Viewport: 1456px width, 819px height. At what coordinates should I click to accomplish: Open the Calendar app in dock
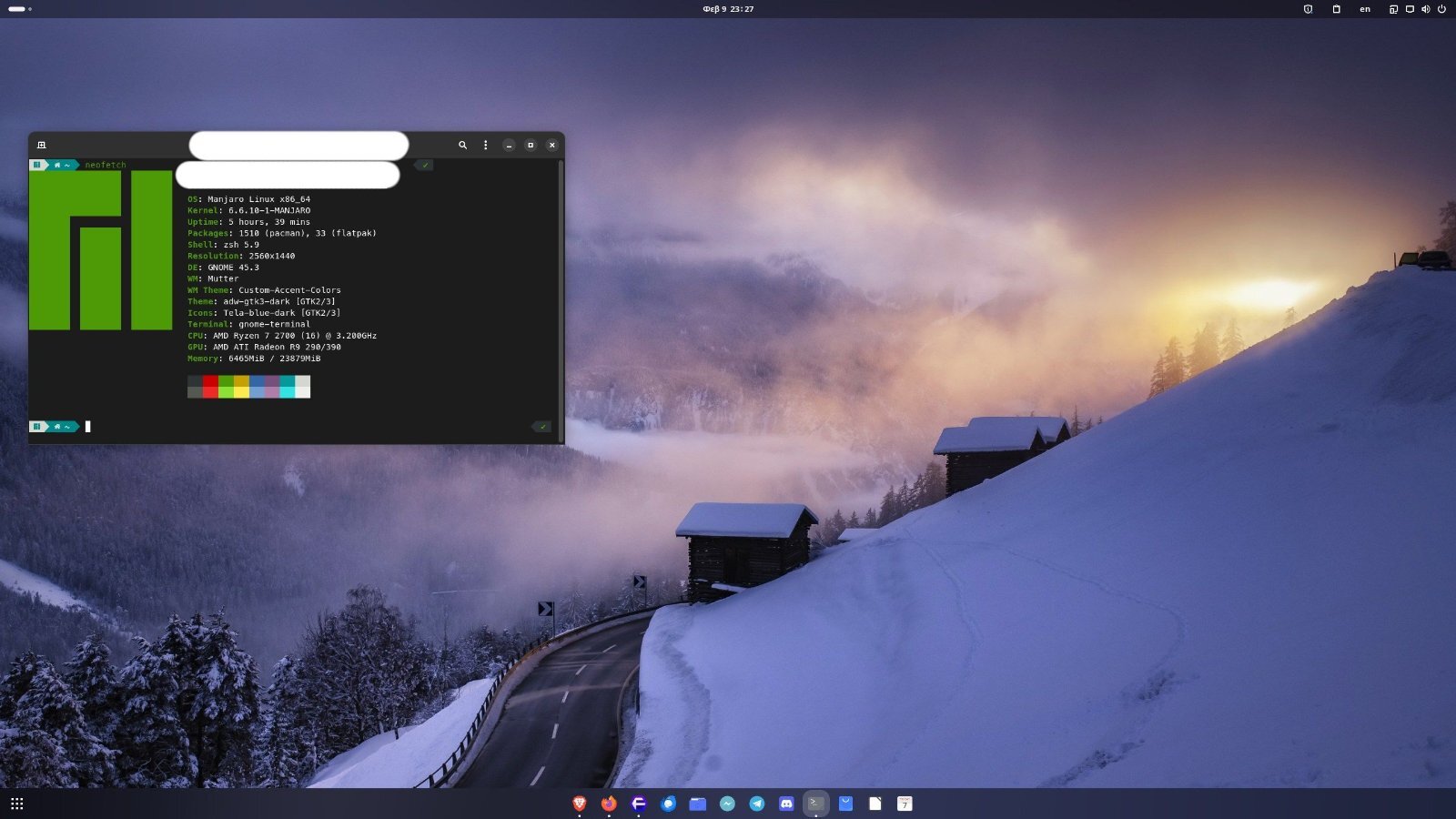905,803
